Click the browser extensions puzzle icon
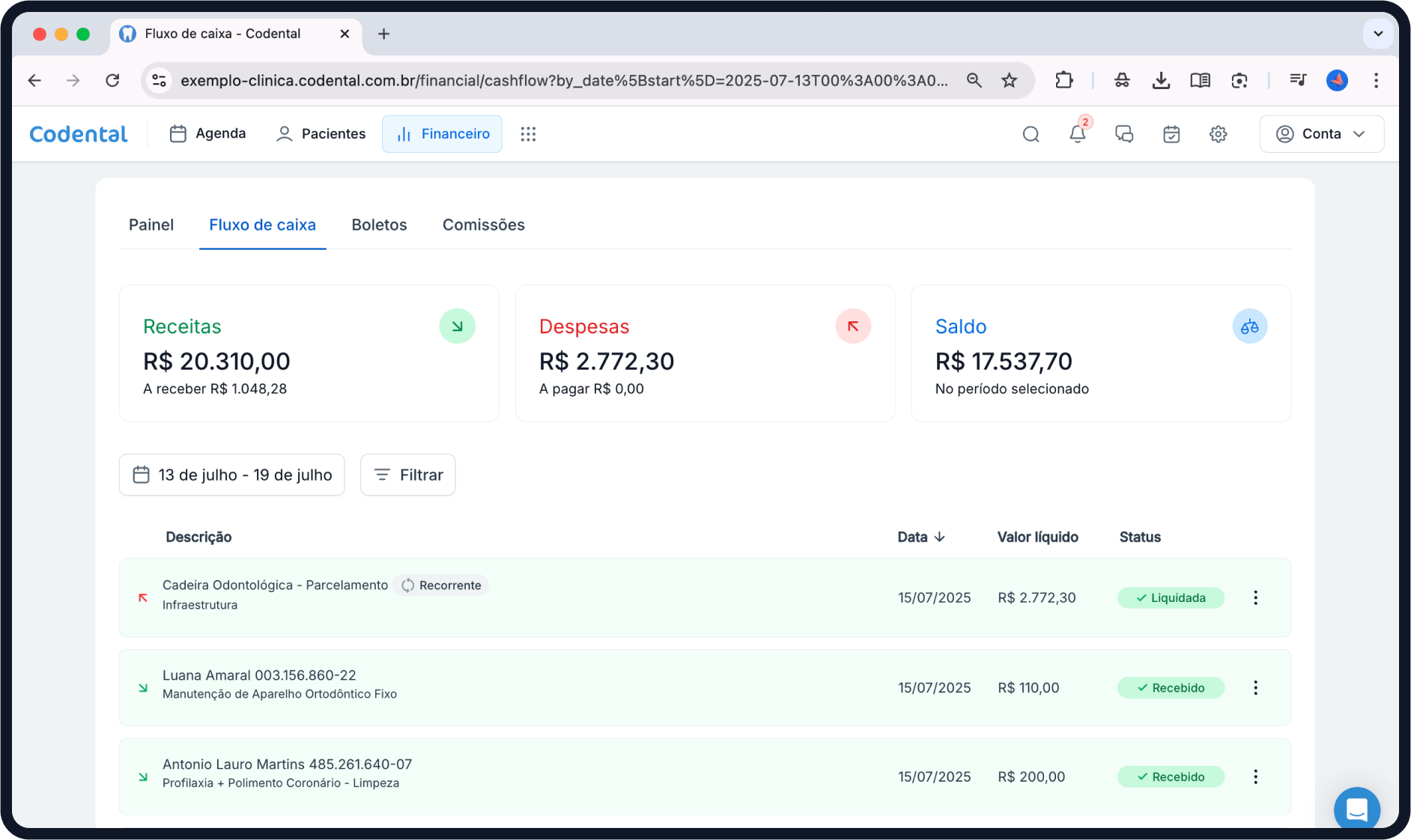The height and width of the screenshot is (840, 1411). [x=1063, y=80]
